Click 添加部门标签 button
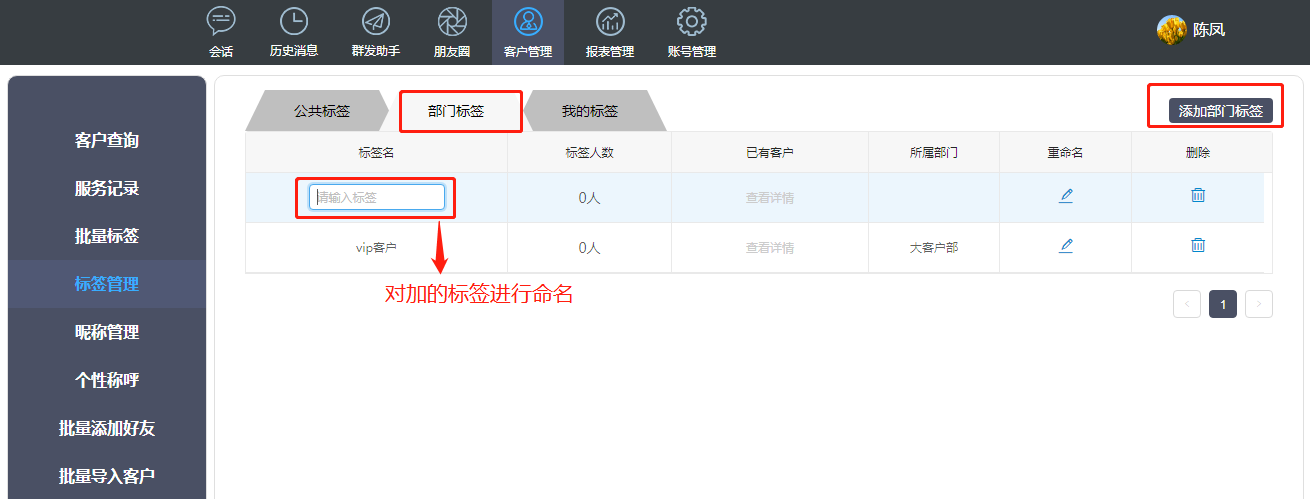Viewport: 1310px width, 499px height. tap(1220, 111)
